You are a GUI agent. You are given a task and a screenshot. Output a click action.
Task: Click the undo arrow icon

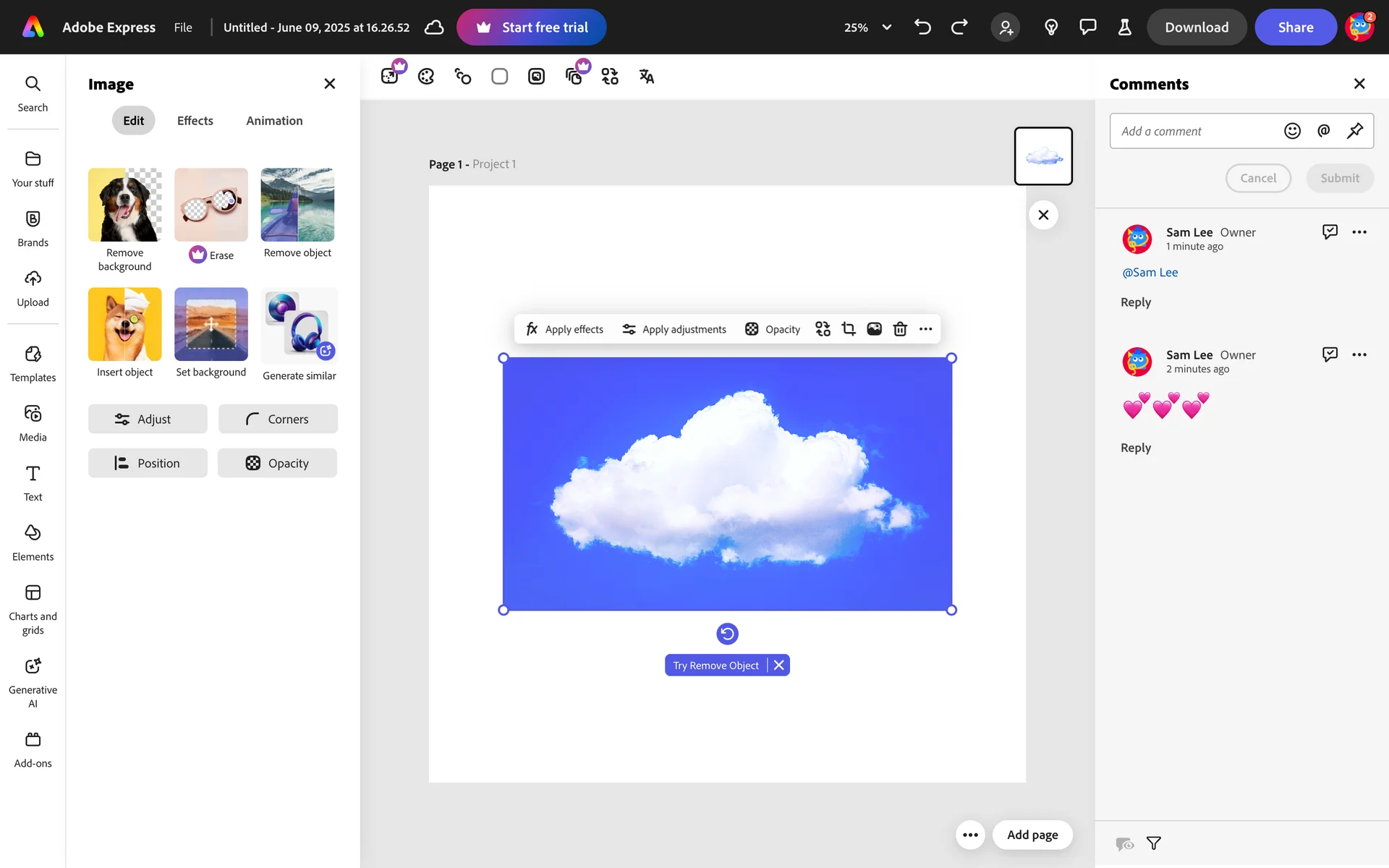point(922,27)
